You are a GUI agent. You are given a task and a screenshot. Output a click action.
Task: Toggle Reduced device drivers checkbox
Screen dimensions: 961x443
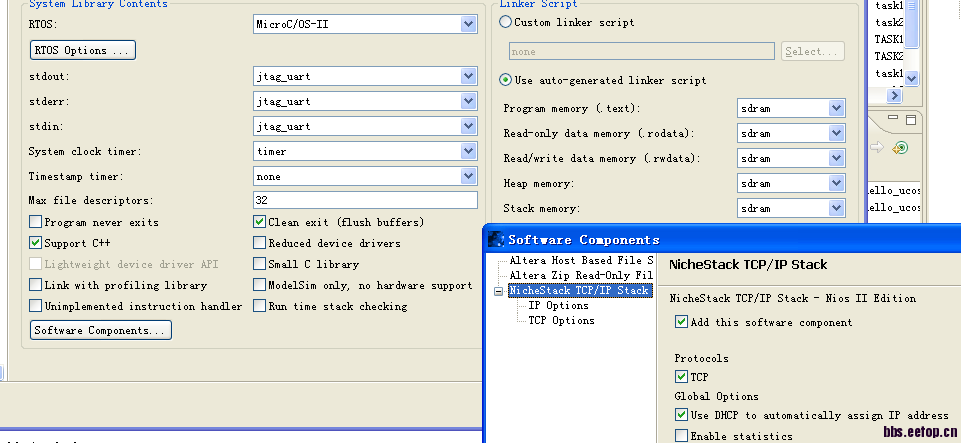259,243
